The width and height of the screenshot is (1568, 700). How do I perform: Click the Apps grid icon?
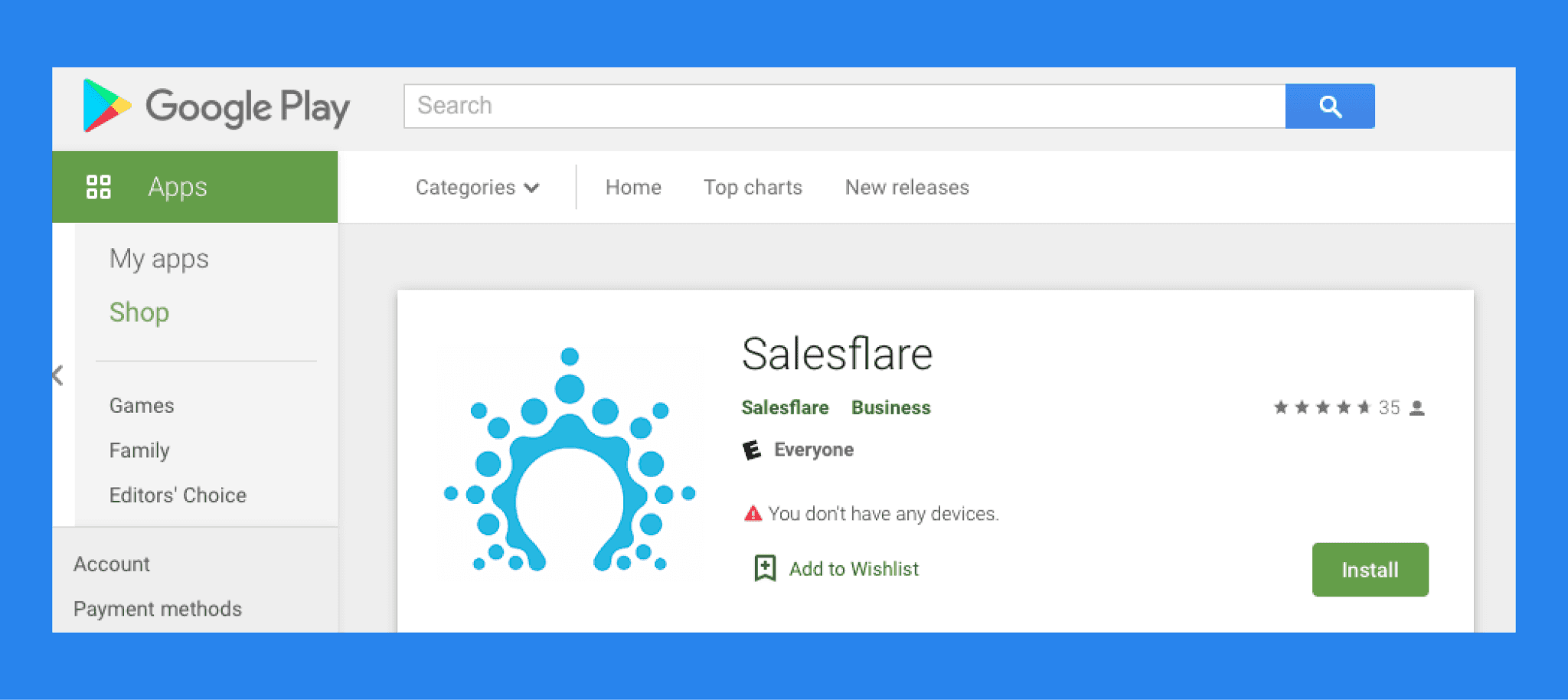[99, 187]
